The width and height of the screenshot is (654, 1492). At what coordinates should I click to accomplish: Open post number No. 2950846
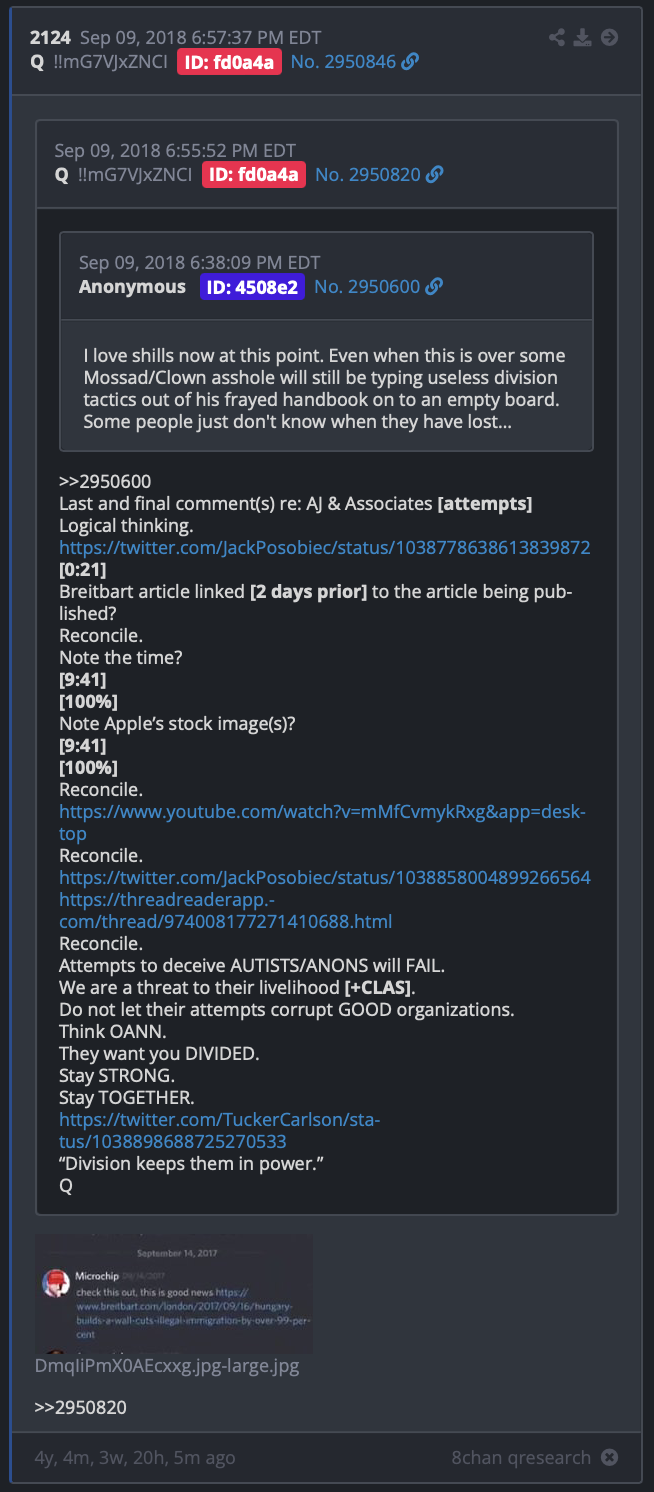343,62
